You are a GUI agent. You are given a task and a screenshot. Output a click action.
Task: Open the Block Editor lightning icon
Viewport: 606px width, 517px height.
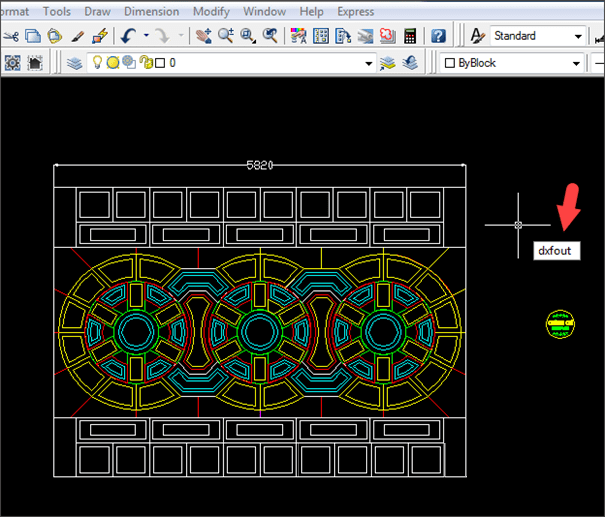[100, 36]
